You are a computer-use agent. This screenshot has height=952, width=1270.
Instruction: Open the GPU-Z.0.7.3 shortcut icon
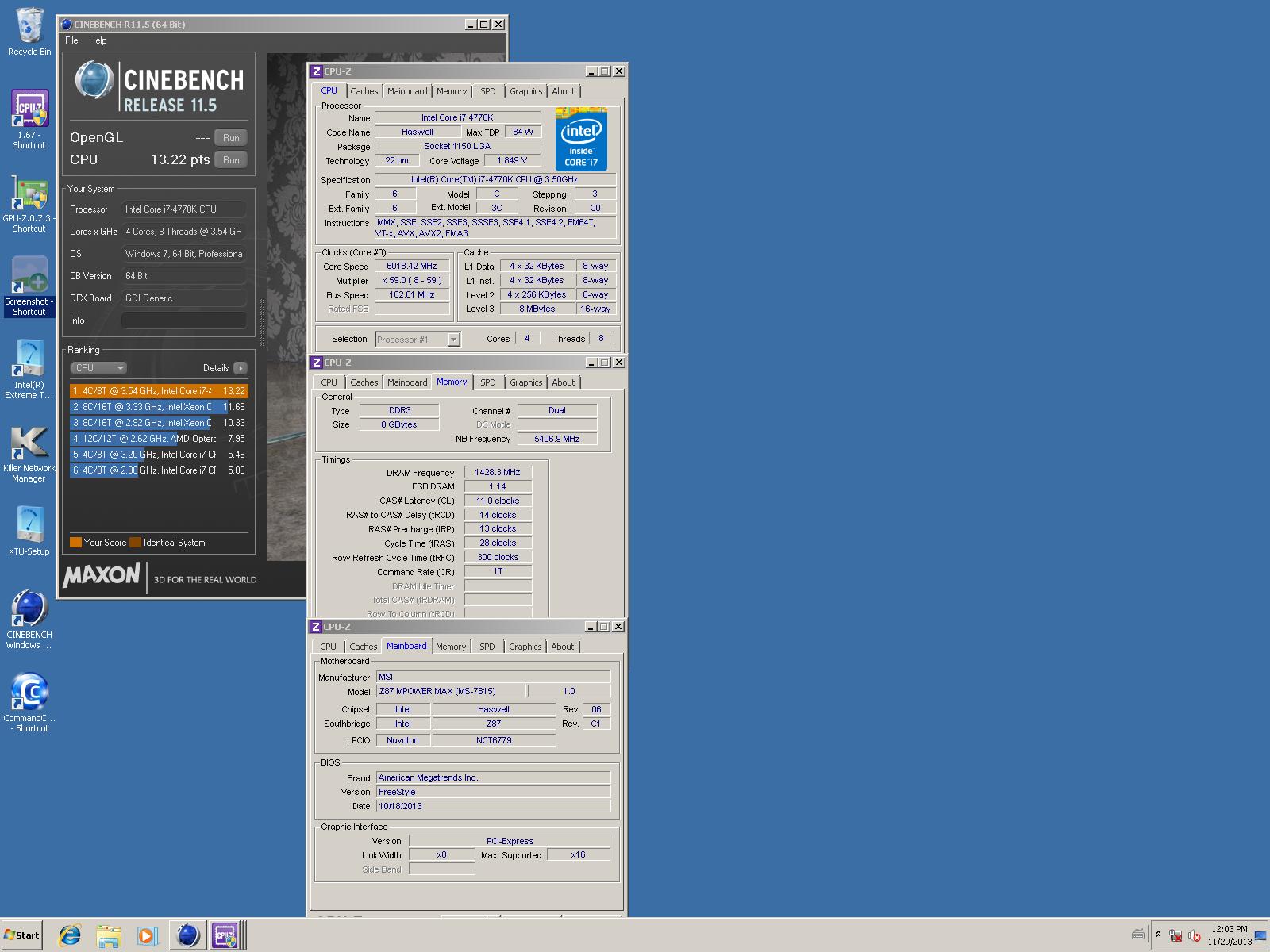[29, 204]
